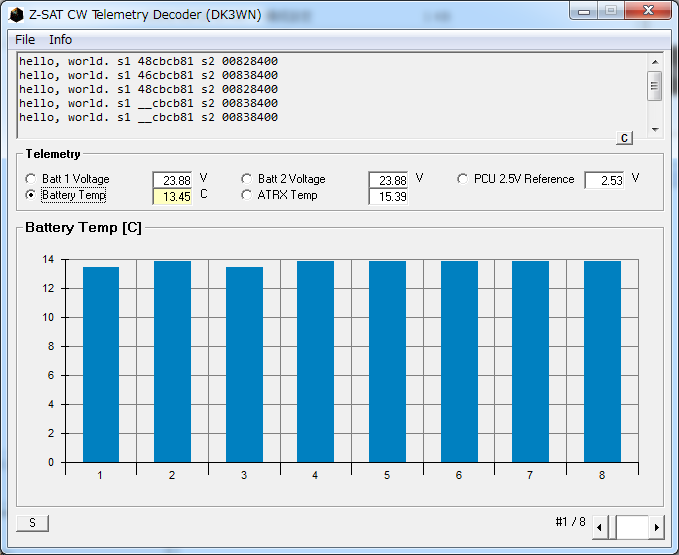Screen dimensions: 679x555
Task: Click the last log line in text box
Action: coord(149,117)
